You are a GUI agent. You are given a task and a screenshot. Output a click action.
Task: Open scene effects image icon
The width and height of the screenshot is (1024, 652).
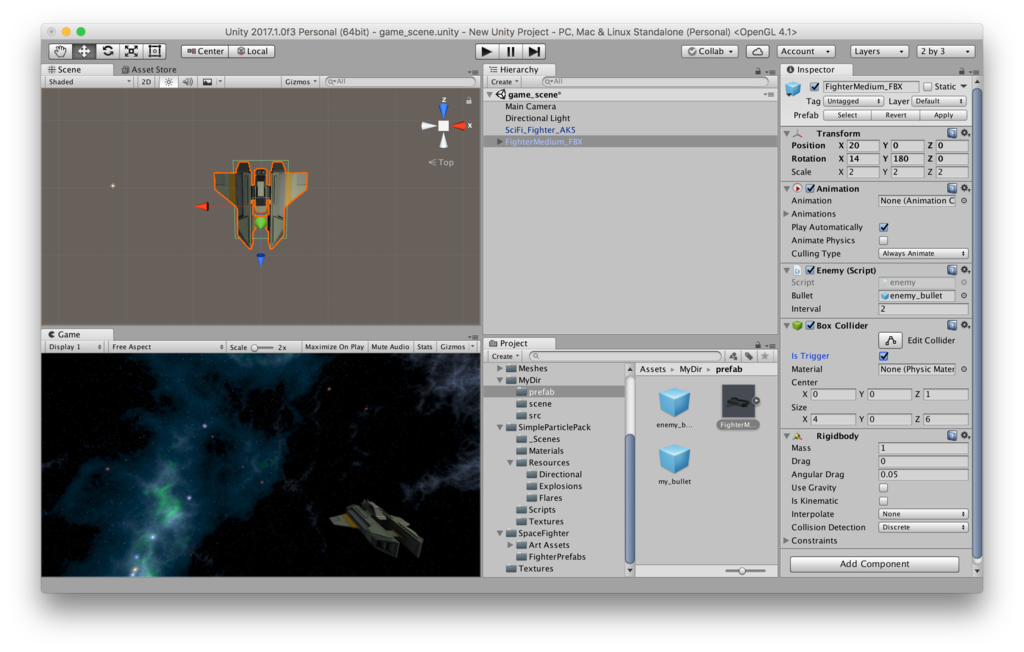click(x=207, y=82)
